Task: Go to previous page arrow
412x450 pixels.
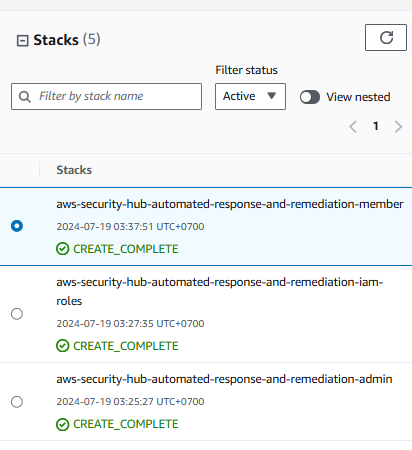Action: coord(353,127)
